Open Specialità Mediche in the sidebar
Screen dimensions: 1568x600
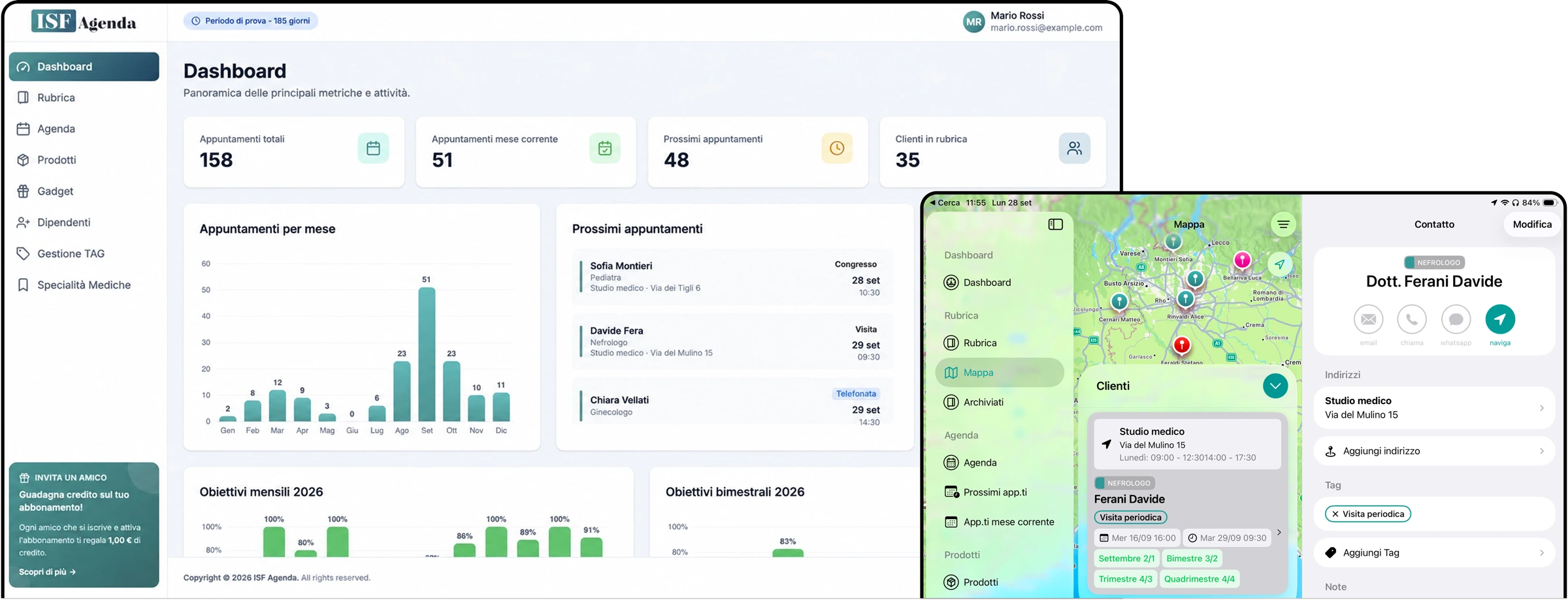tap(84, 285)
